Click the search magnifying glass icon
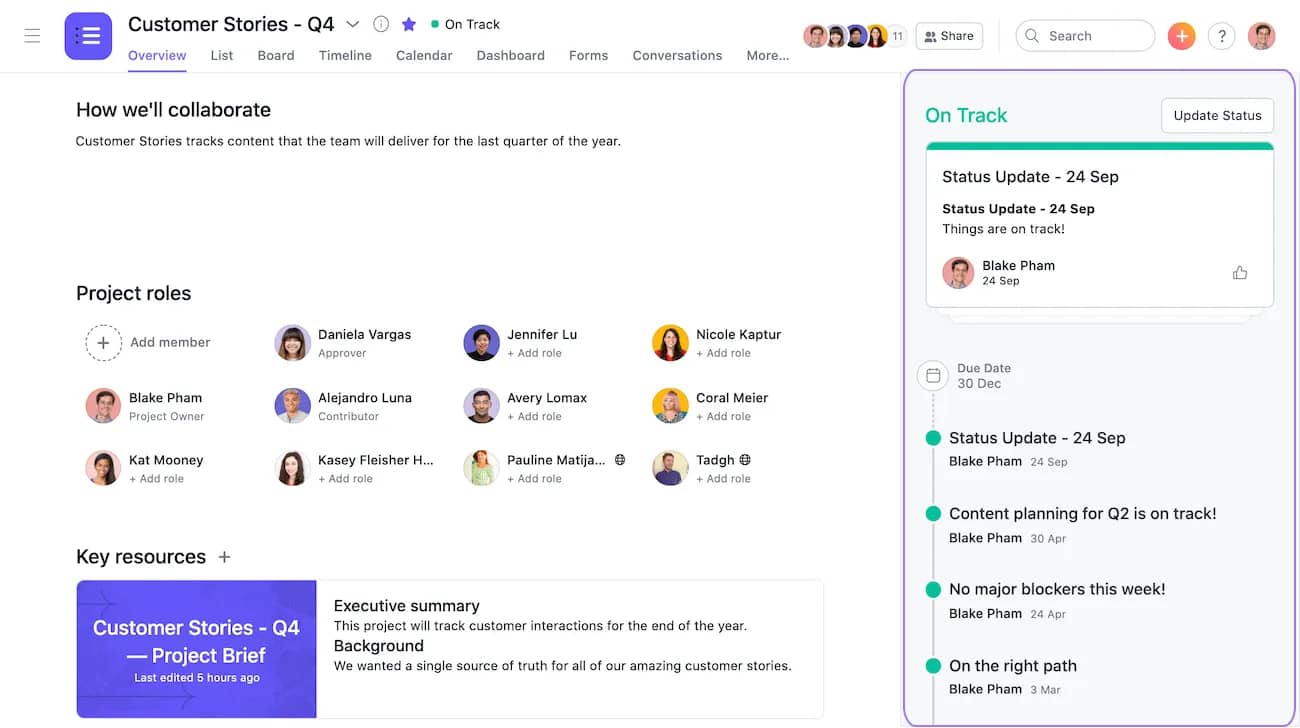The width and height of the screenshot is (1300, 728). coord(1031,35)
